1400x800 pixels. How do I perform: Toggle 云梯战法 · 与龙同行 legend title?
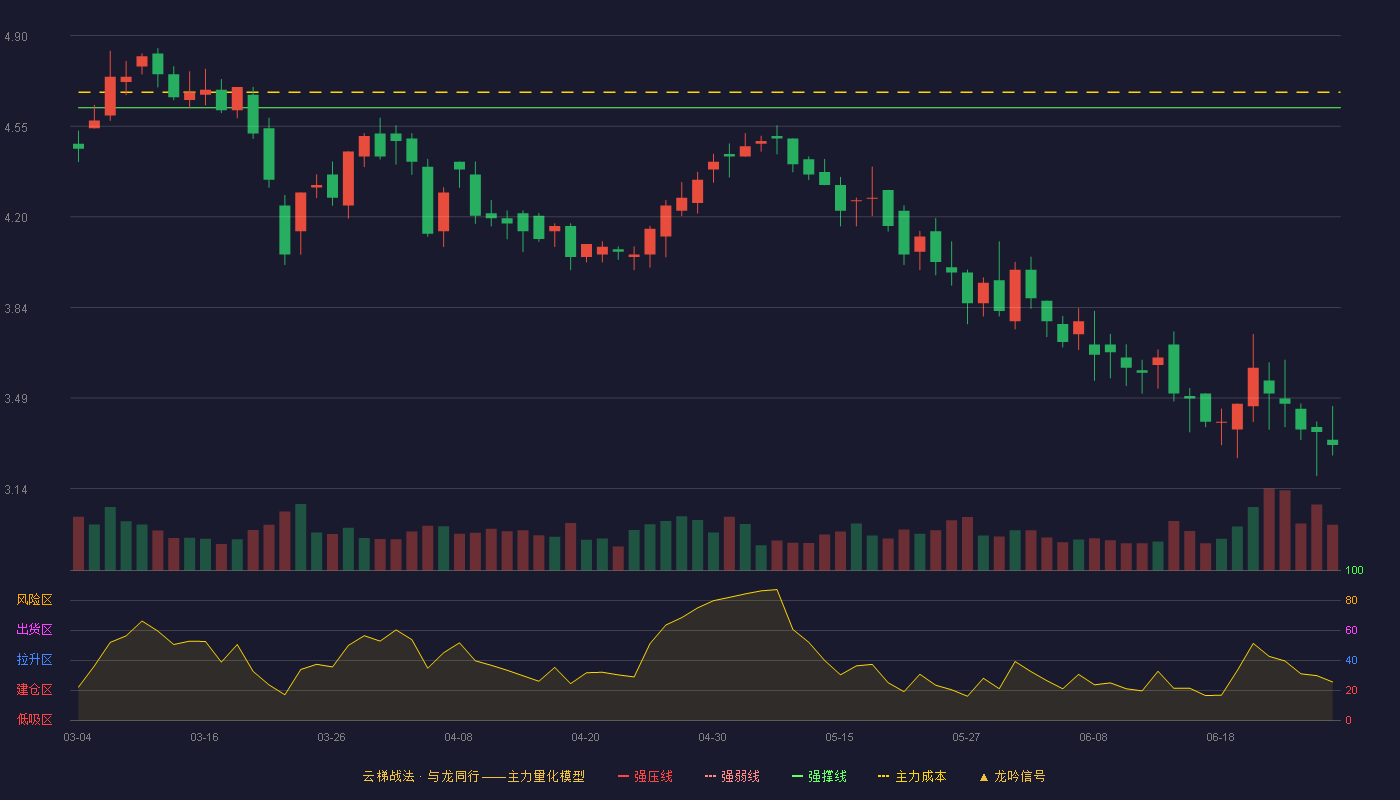click(x=473, y=776)
